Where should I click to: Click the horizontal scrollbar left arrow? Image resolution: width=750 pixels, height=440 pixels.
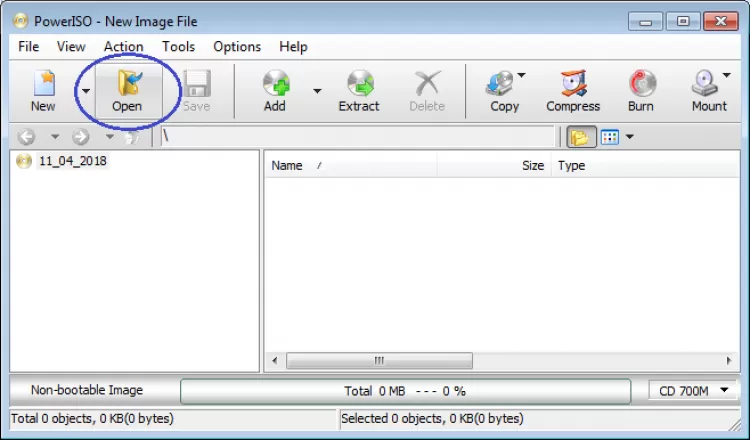tap(275, 361)
